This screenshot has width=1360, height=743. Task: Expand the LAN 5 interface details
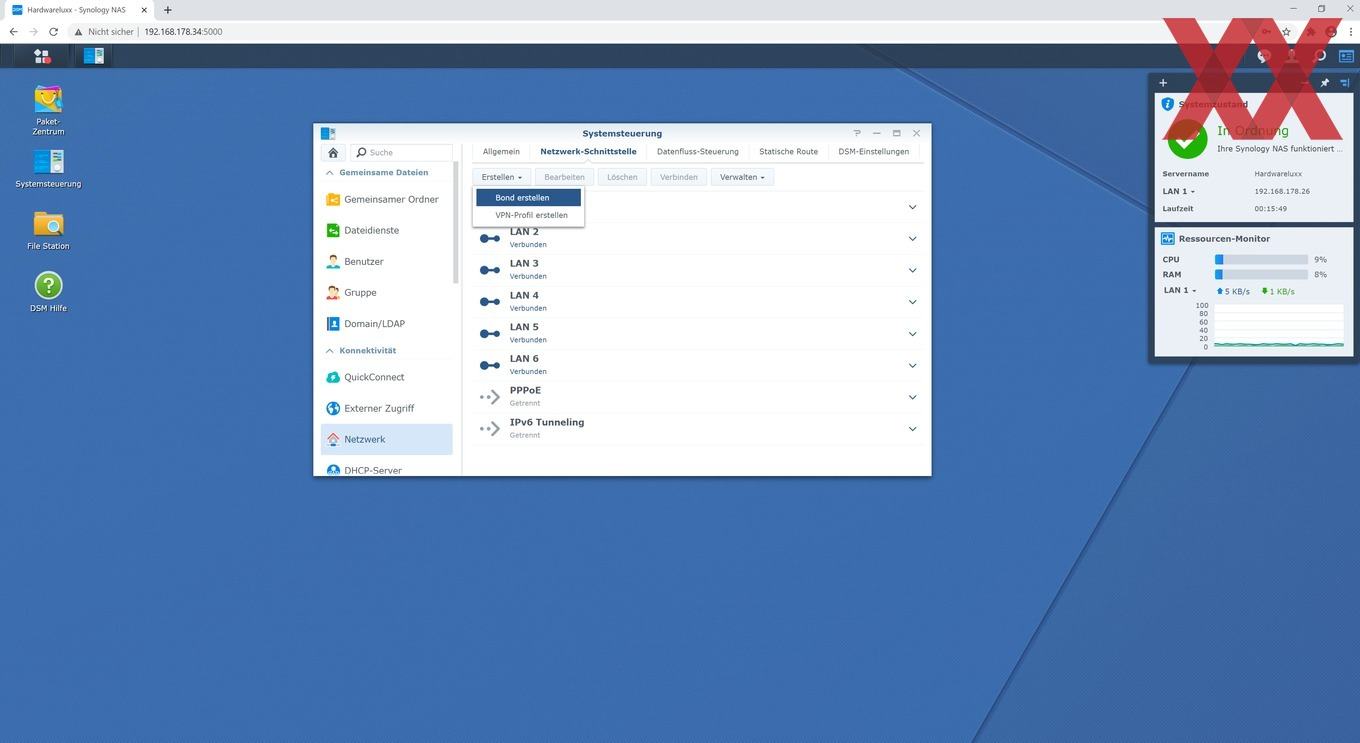912,334
